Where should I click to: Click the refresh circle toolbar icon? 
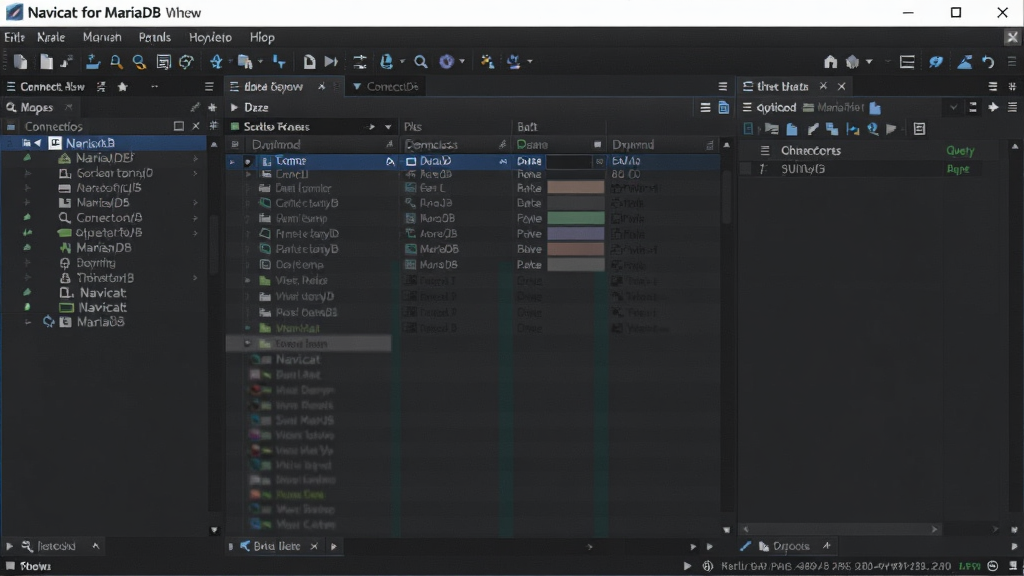click(186, 61)
